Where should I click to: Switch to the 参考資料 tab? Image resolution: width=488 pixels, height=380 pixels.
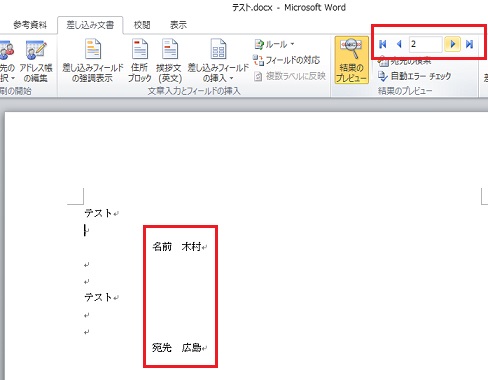pyautogui.click(x=30, y=25)
